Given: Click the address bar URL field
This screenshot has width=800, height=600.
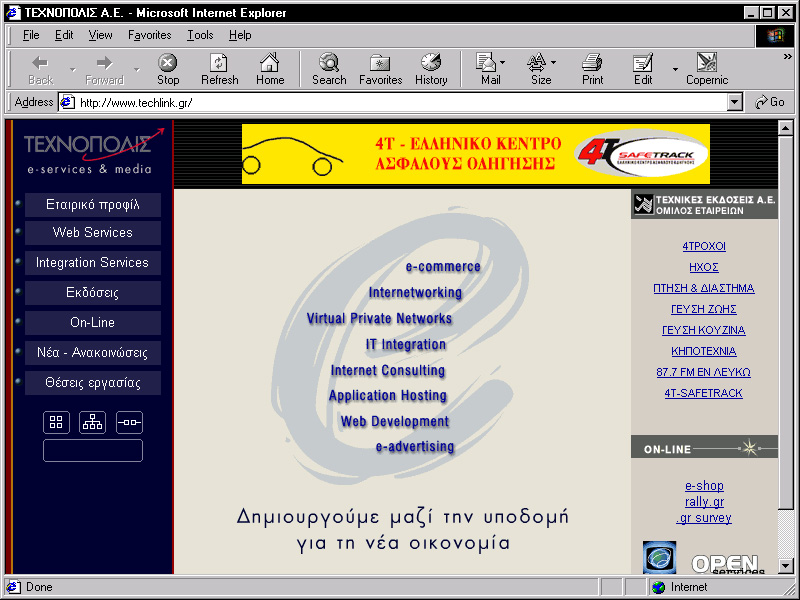Looking at the screenshot, I should click(x=393, y=103).
